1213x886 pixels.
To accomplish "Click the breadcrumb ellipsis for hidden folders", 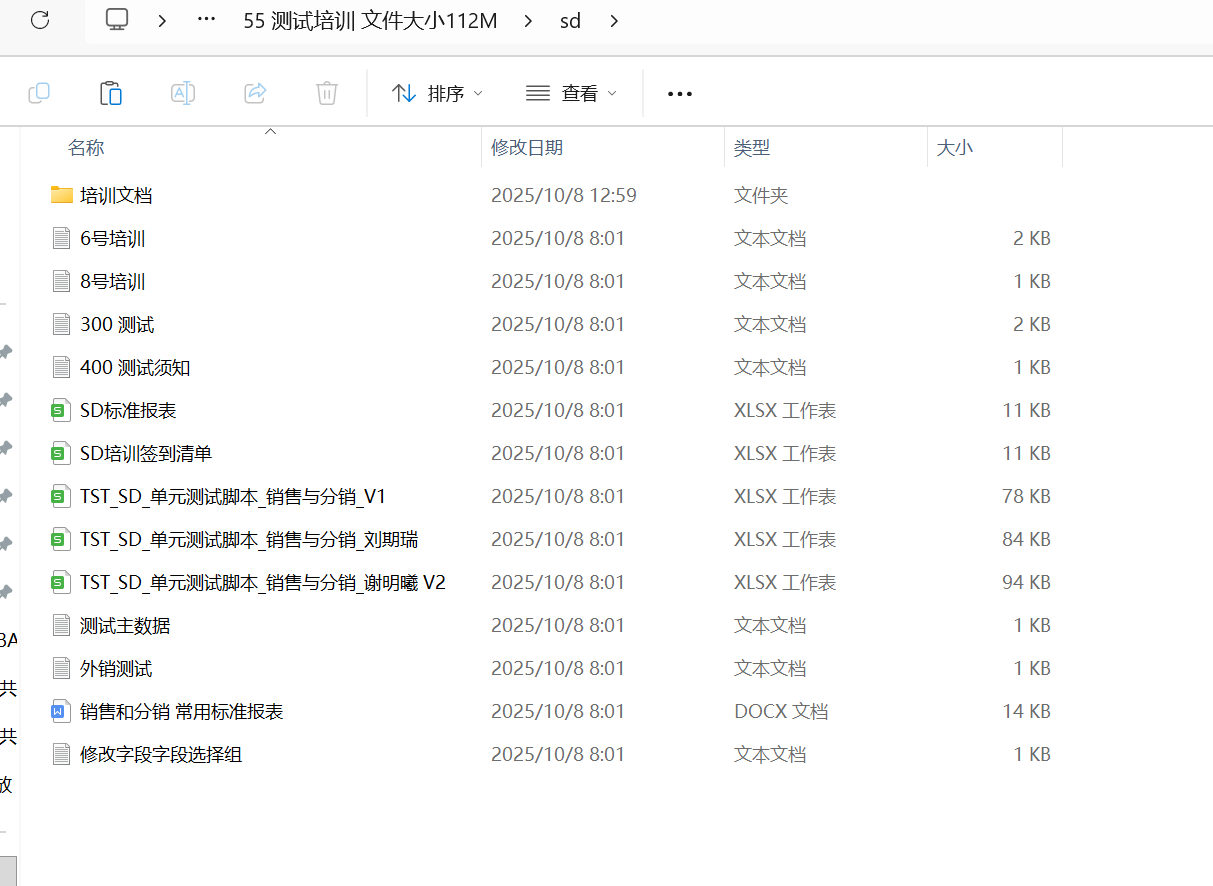I will click(207, 20).
